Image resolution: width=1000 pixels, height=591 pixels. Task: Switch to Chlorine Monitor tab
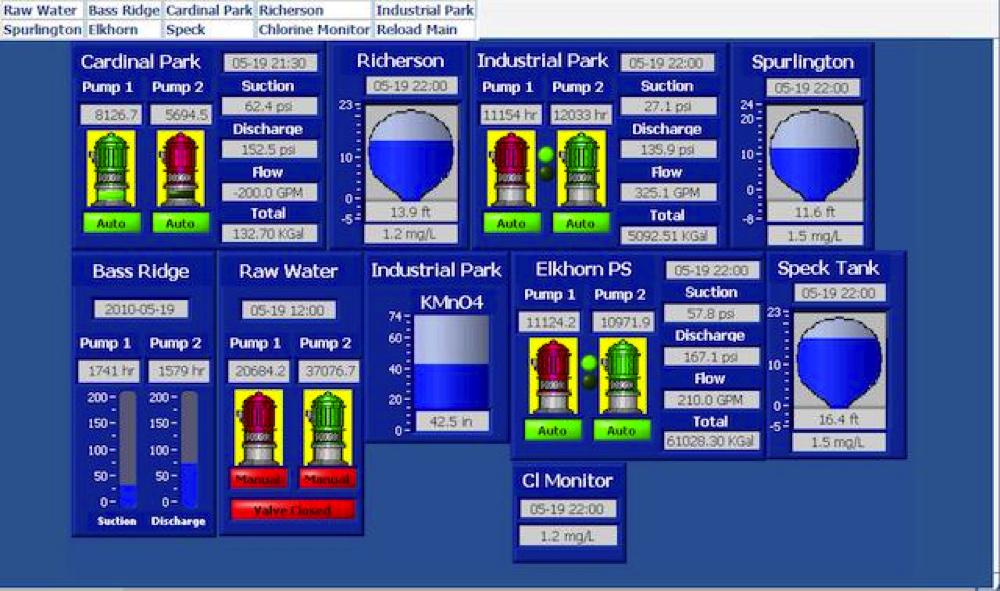coord(314,29)
